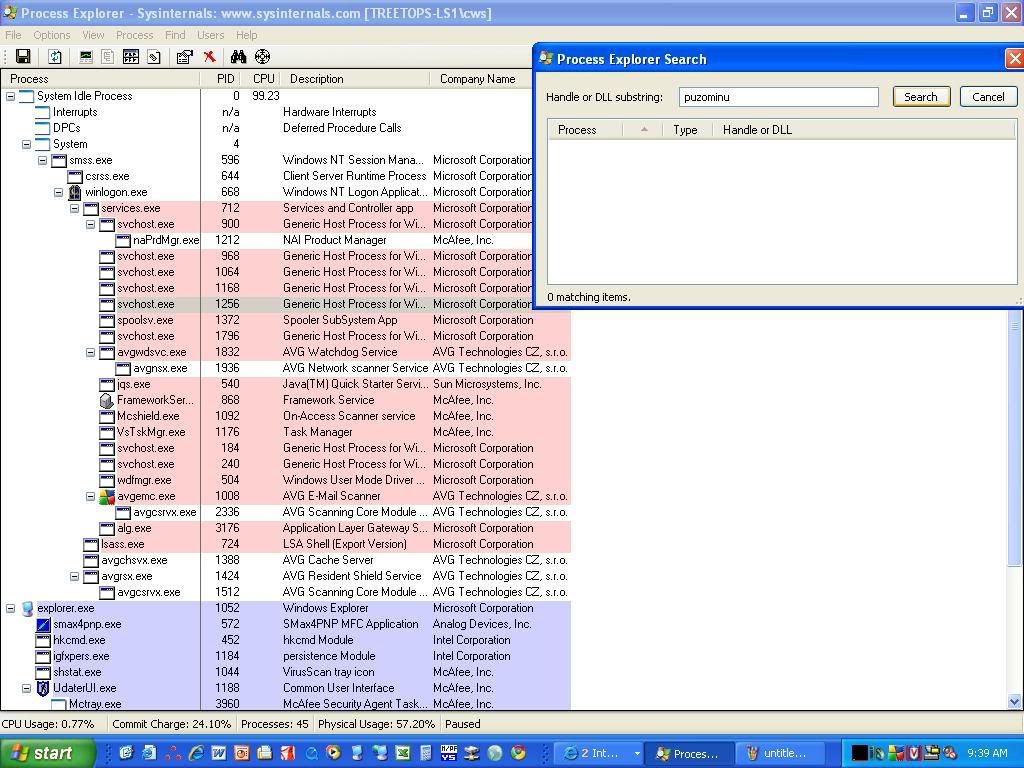Launch Word from Quick Launch bar

[218, 753]
